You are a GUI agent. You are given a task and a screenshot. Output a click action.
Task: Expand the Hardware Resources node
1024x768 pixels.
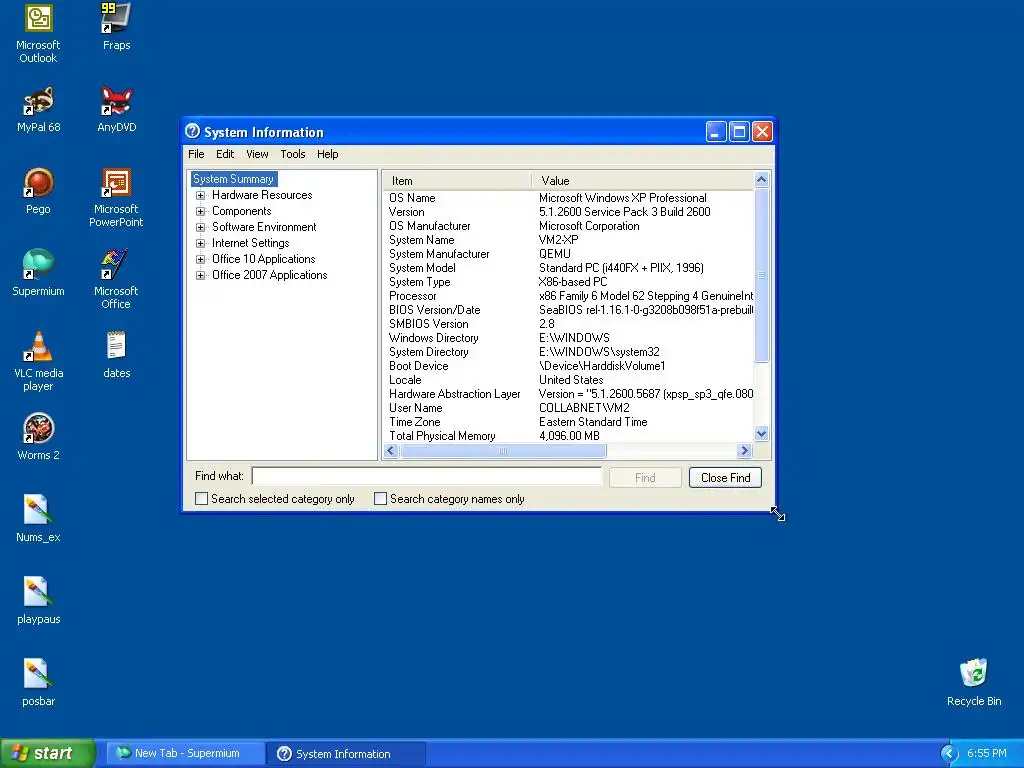point(200,195)
